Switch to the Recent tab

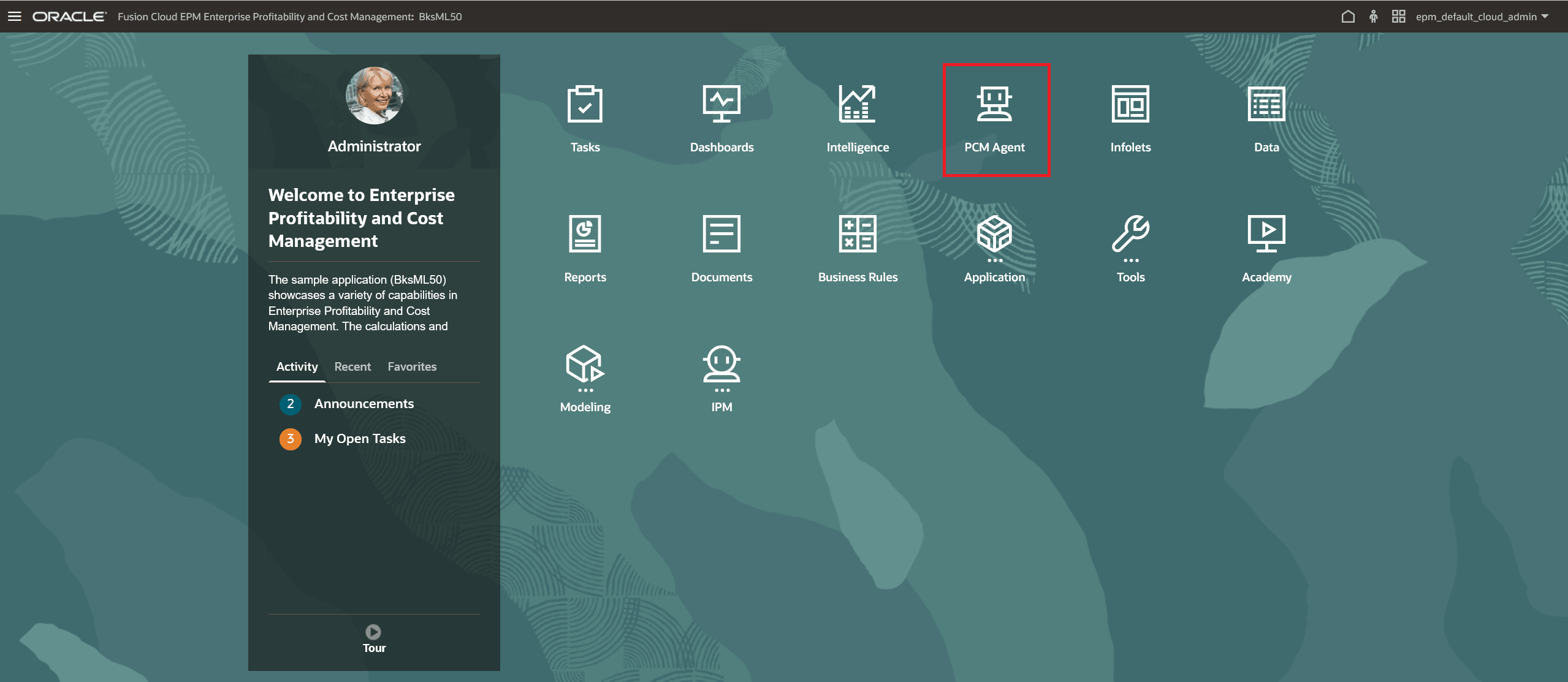click(x=352, y=366)
